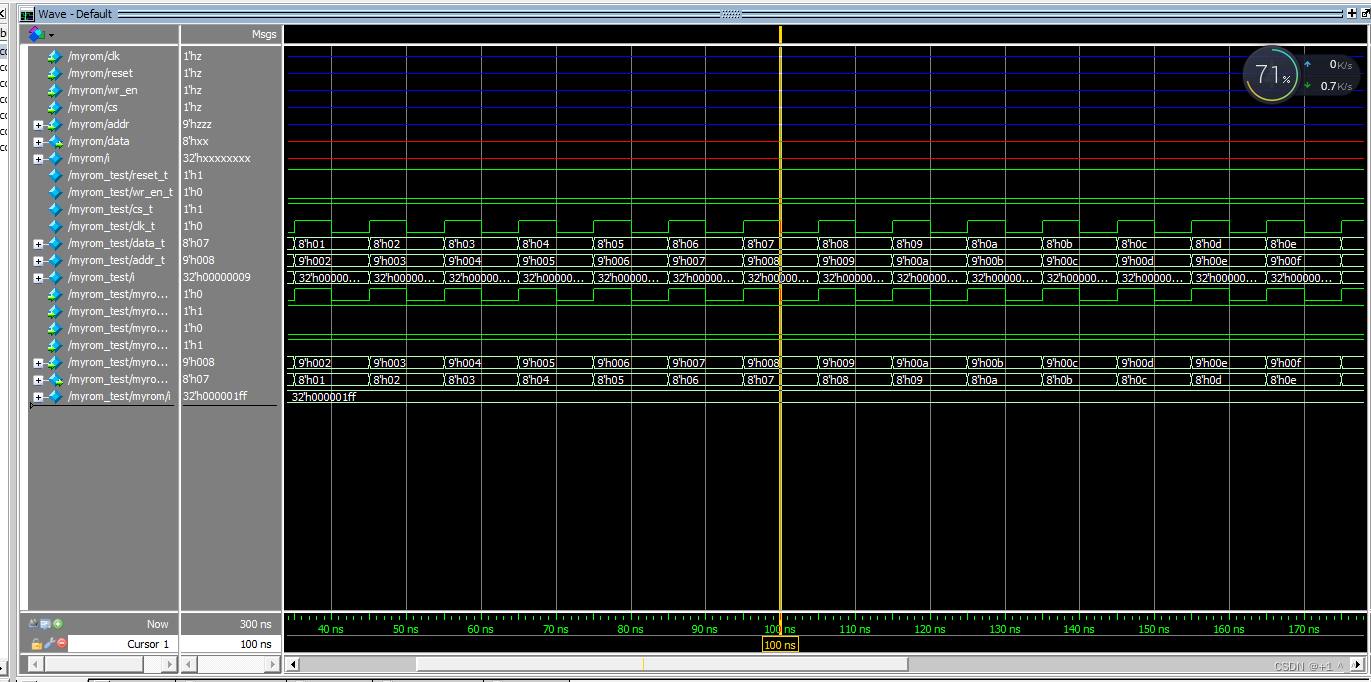Click value 32'h00000009 in Msgs column

click(x=217, y=277)
